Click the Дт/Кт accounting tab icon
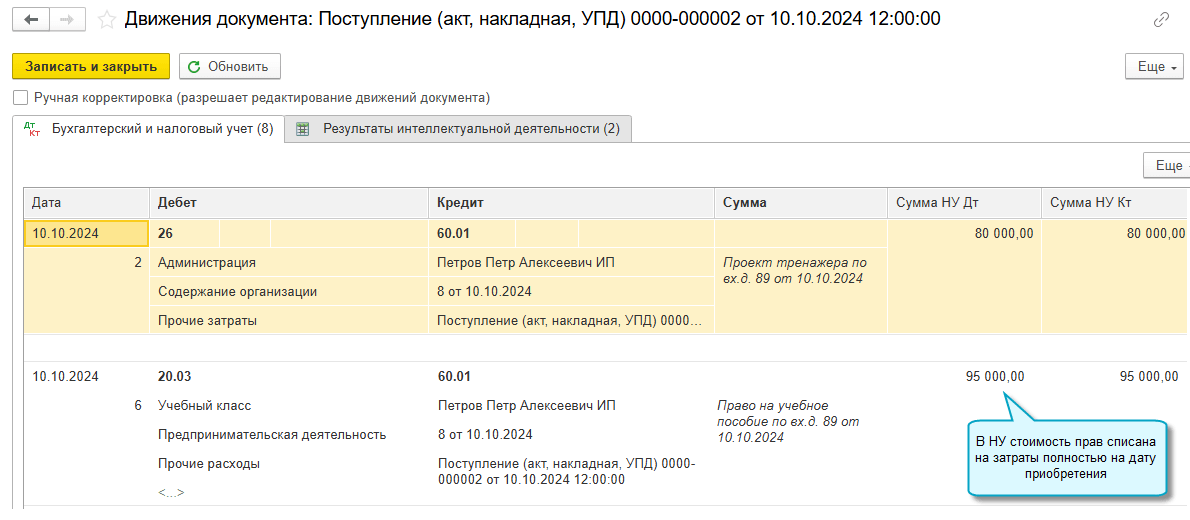 tap(31, 129)
